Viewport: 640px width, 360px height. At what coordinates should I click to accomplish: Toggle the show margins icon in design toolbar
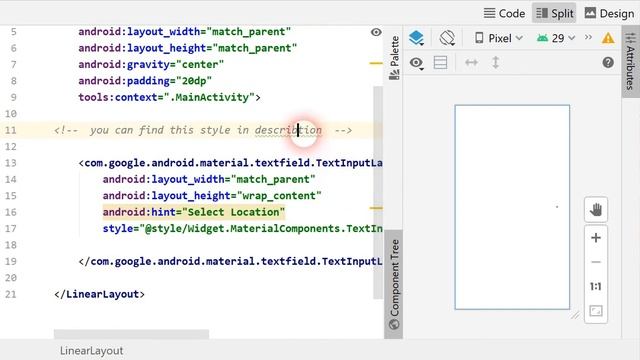(440, 63)
